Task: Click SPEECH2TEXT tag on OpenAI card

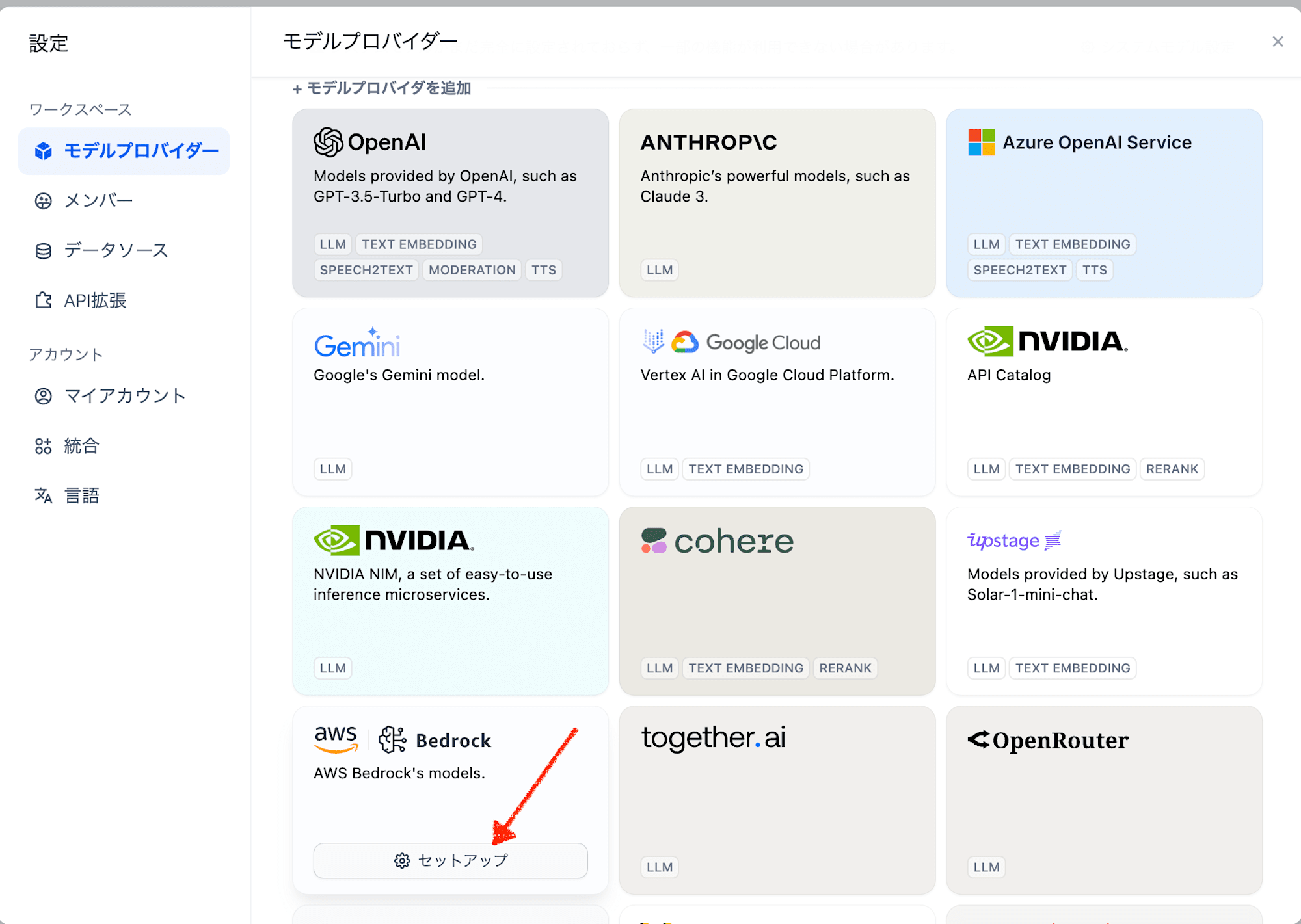Action: (366, 270)
